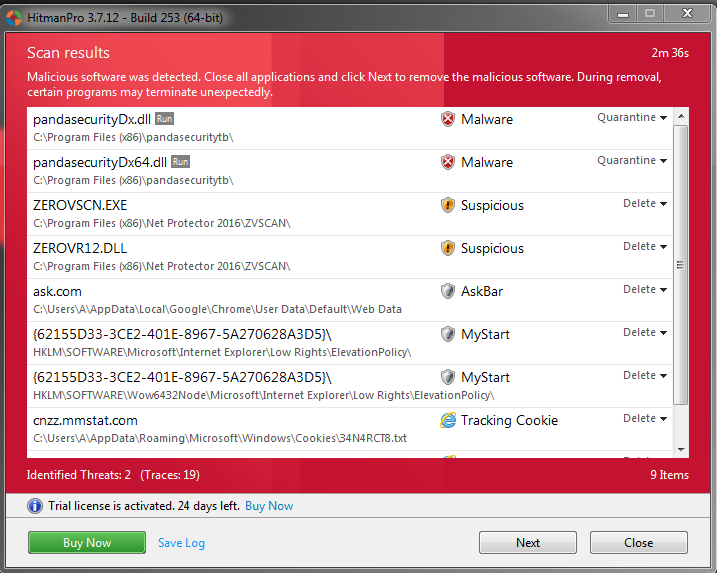Open Delete dropdown for ZEROVR12.DLL
717x573 pixels.
tap(645, 246)
